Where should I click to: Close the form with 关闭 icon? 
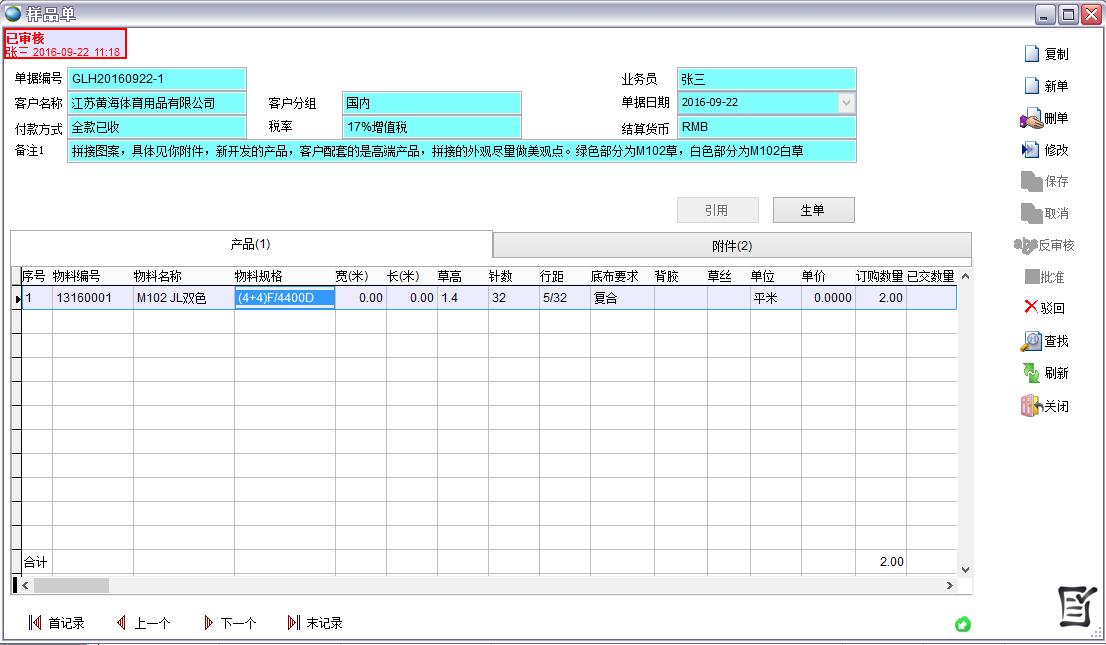1030,406
